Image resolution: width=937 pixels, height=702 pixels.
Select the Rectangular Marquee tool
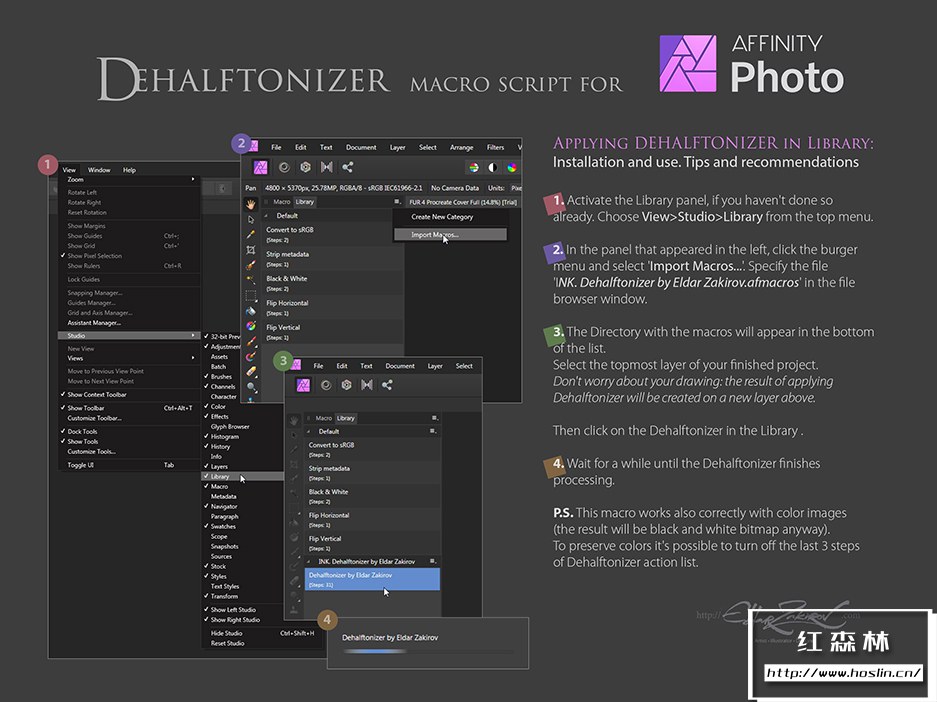tap(251, 295)
